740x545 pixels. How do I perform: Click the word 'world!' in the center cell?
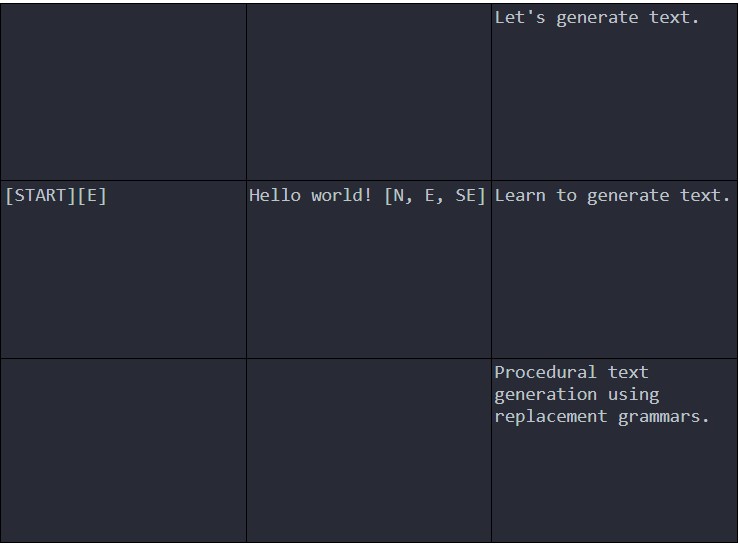[341, 195]
